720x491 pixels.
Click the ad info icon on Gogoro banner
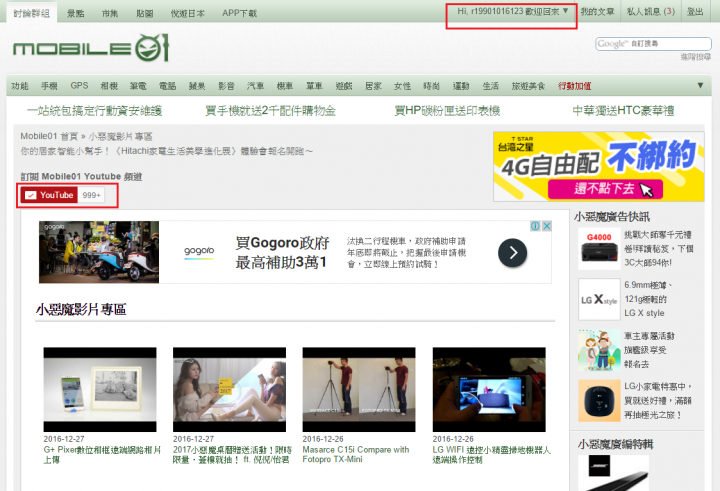535,226
